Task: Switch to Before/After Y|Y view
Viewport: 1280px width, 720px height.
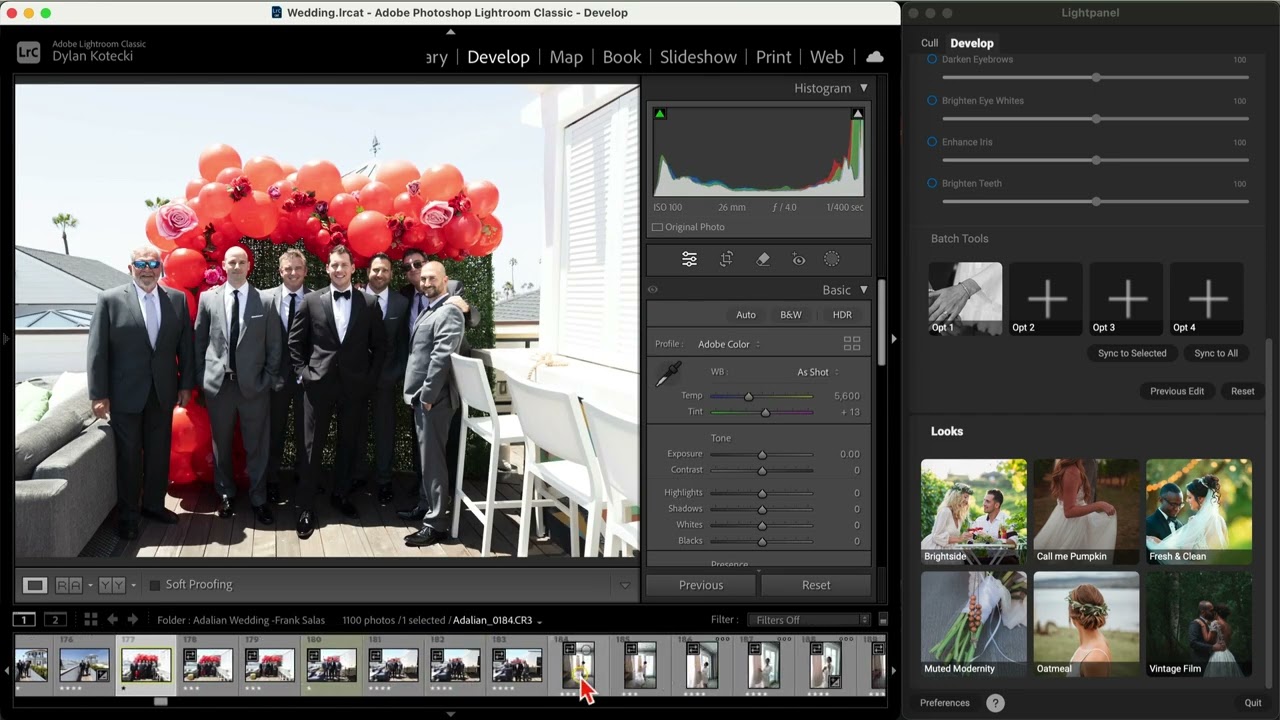Action: 111,585
